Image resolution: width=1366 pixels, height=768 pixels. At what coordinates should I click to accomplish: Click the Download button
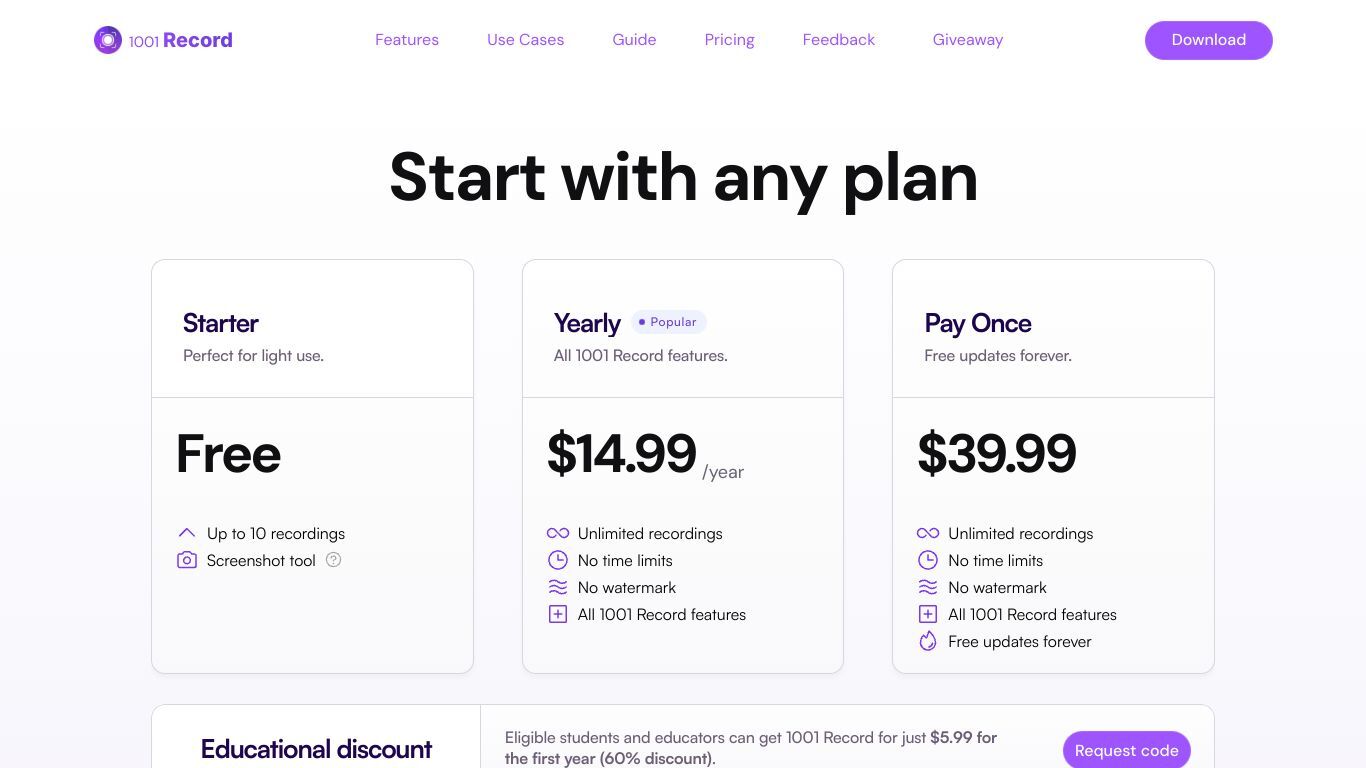tap(1209, 40)
